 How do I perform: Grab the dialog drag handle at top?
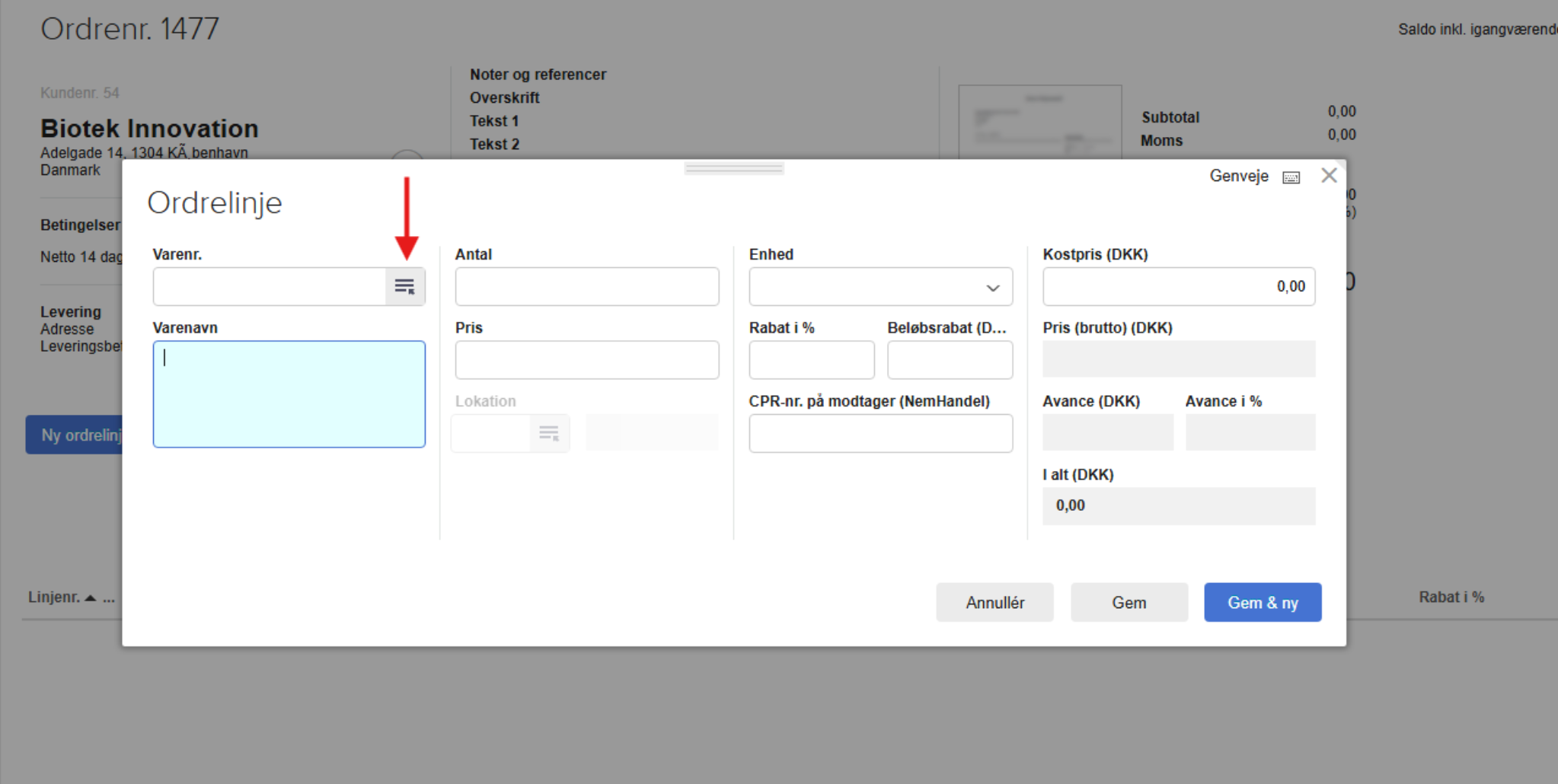(x=734, y=168)
